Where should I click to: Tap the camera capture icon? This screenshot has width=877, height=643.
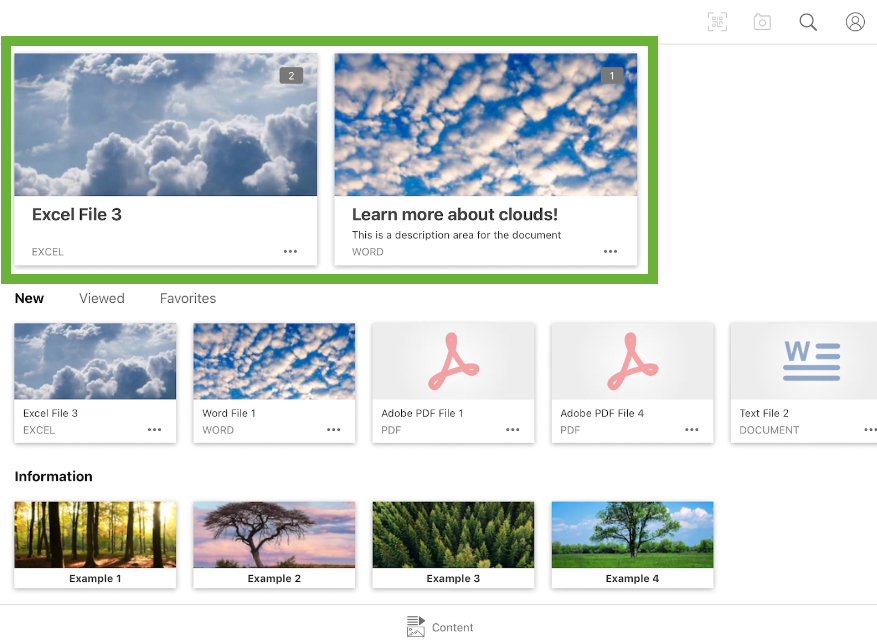click(762, 22)
